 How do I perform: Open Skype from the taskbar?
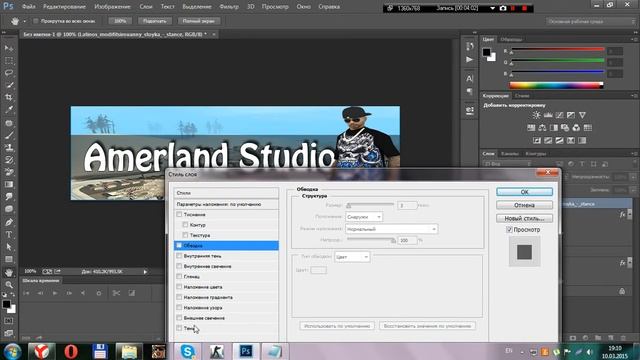[x=187, y=351]
